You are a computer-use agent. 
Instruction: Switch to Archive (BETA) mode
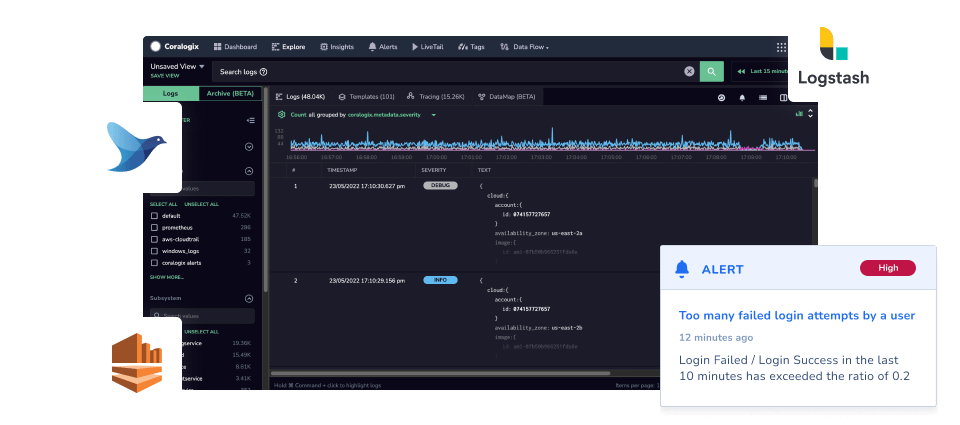230,94
